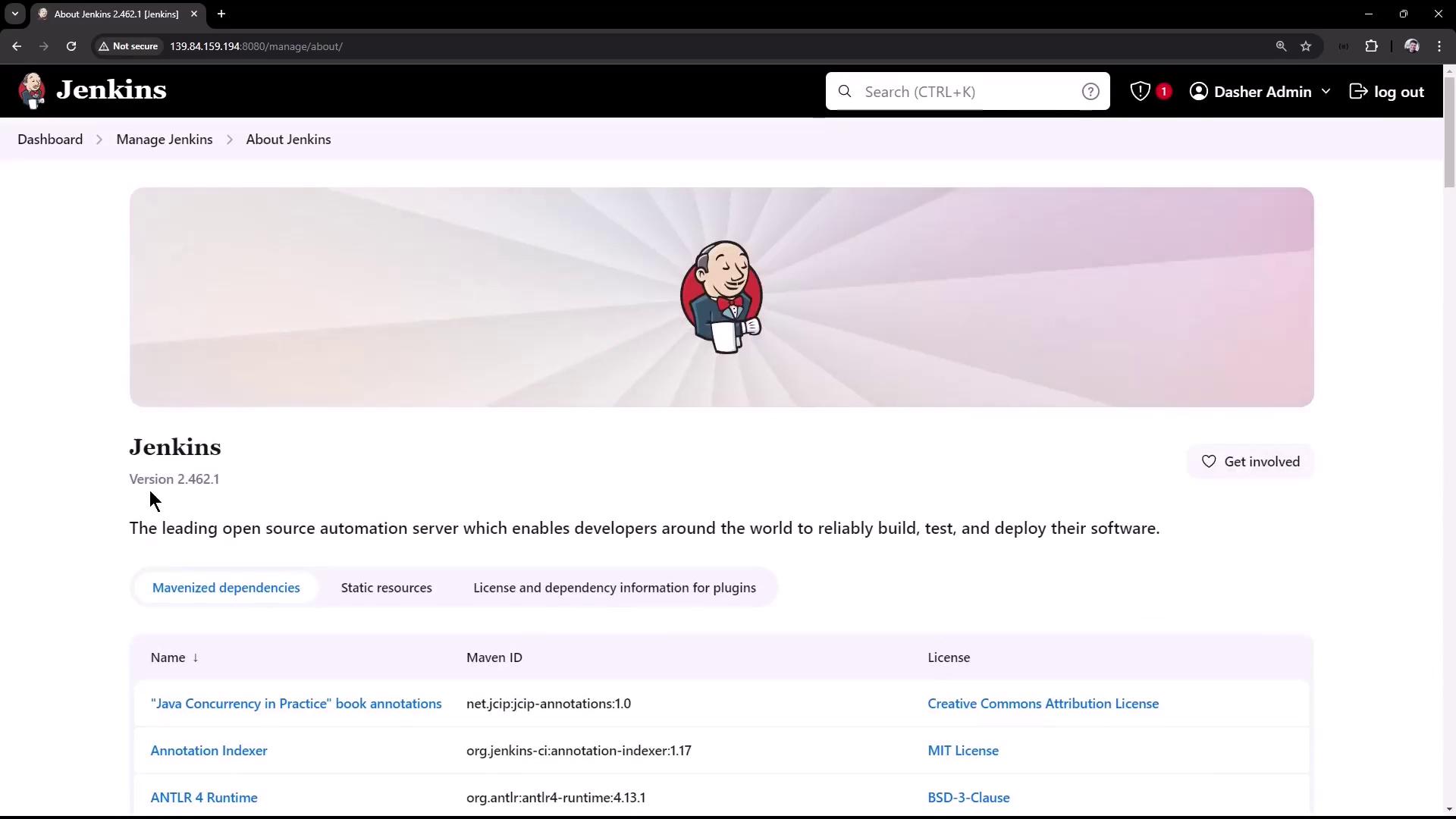Open a new browser tab
Viewport: 1456px width, 819px height.
221,14
